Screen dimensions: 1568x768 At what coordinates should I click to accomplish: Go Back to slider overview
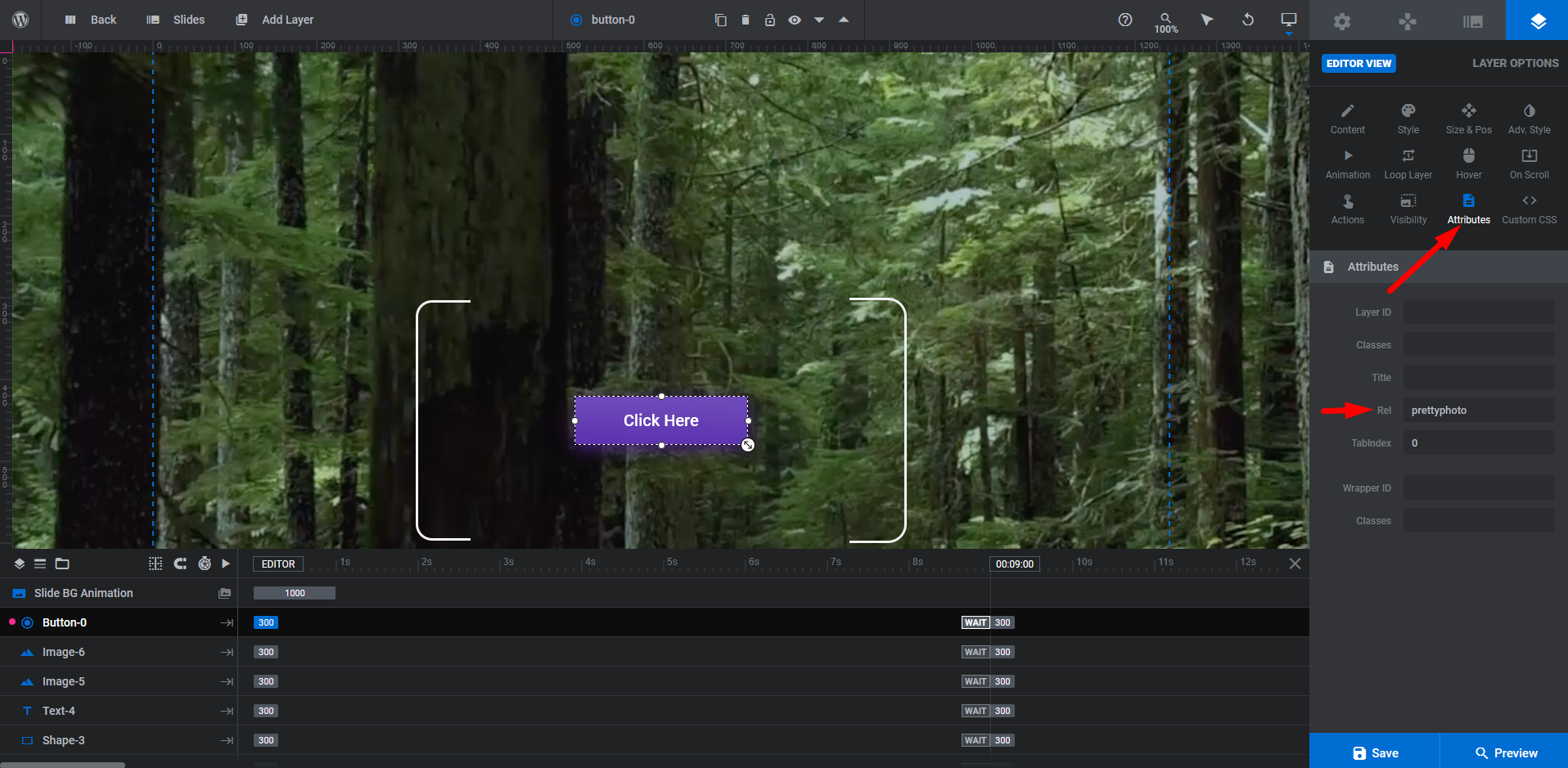click(x=91, y=20)
